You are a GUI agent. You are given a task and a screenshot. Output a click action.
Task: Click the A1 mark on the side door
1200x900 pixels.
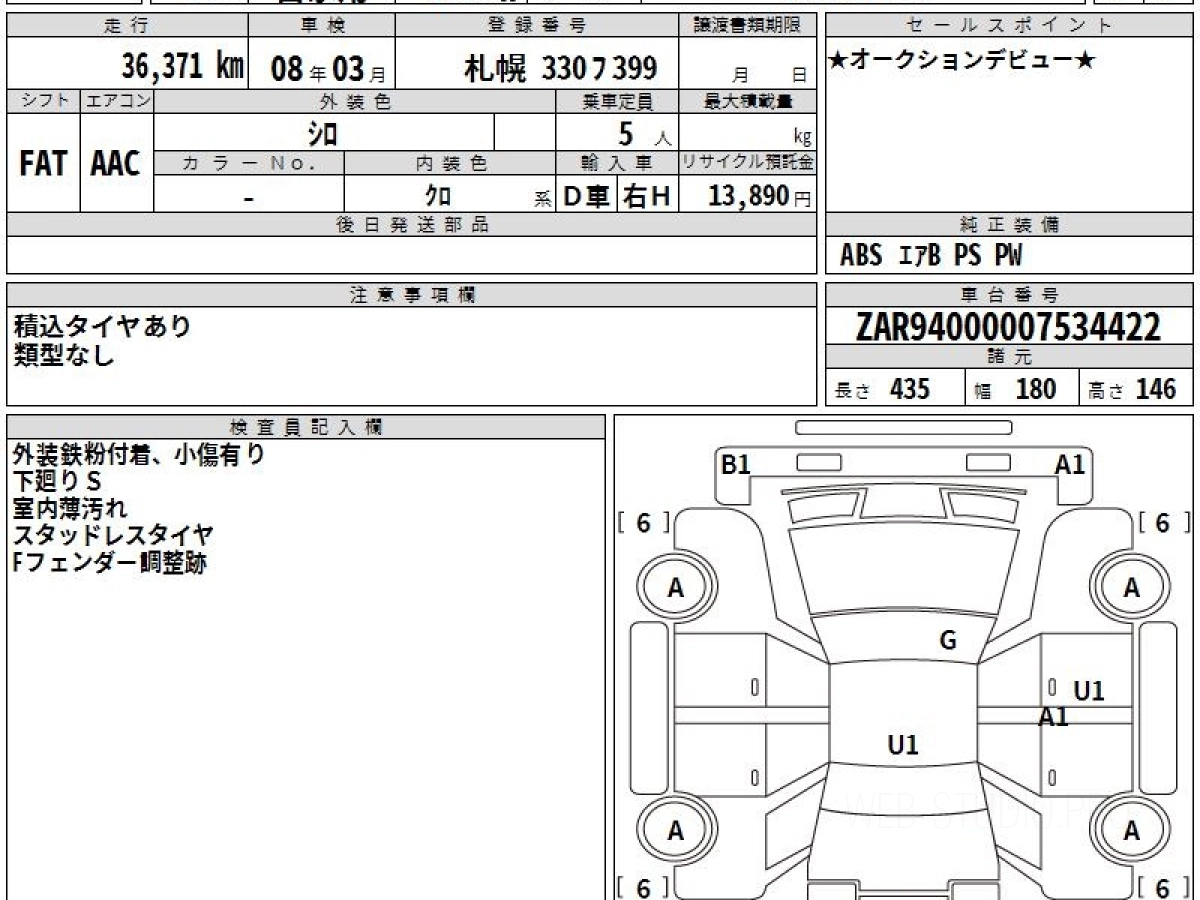(x=1053, y=717)
